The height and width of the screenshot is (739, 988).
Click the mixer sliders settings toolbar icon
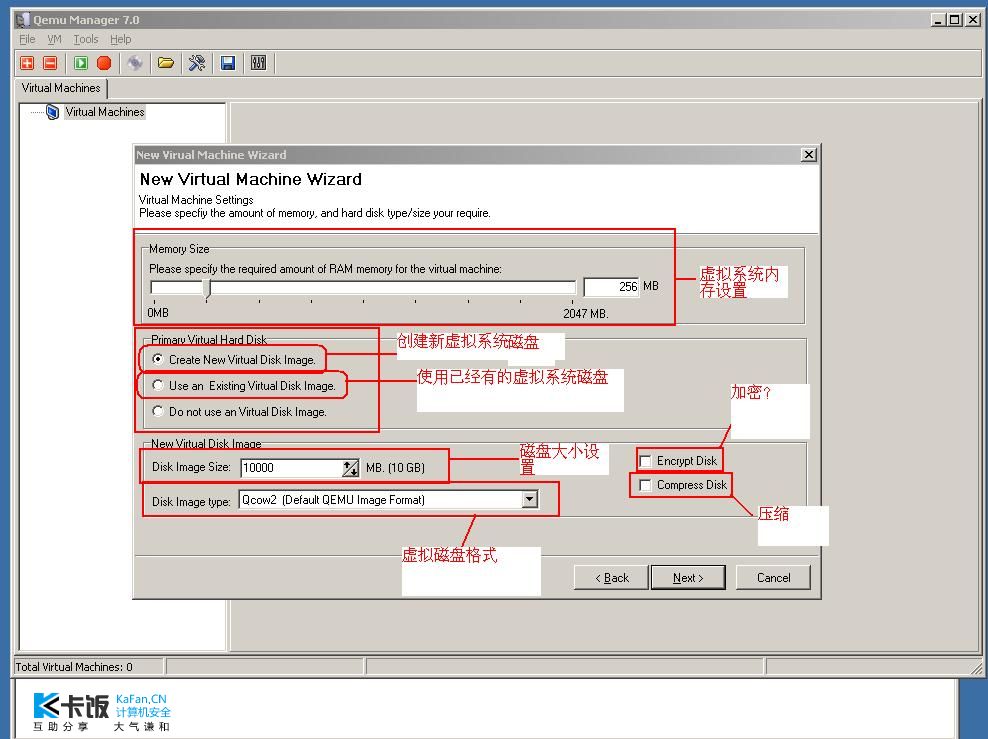pyautogui.click(x=258, y=63)
